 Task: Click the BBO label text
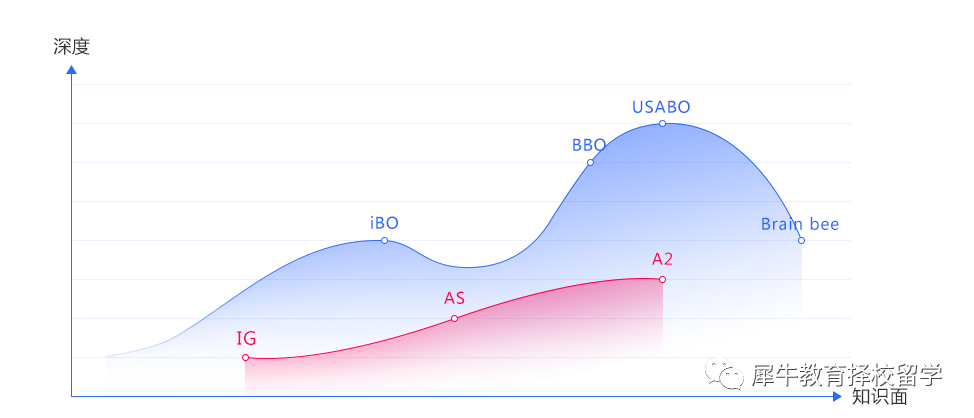589,145
